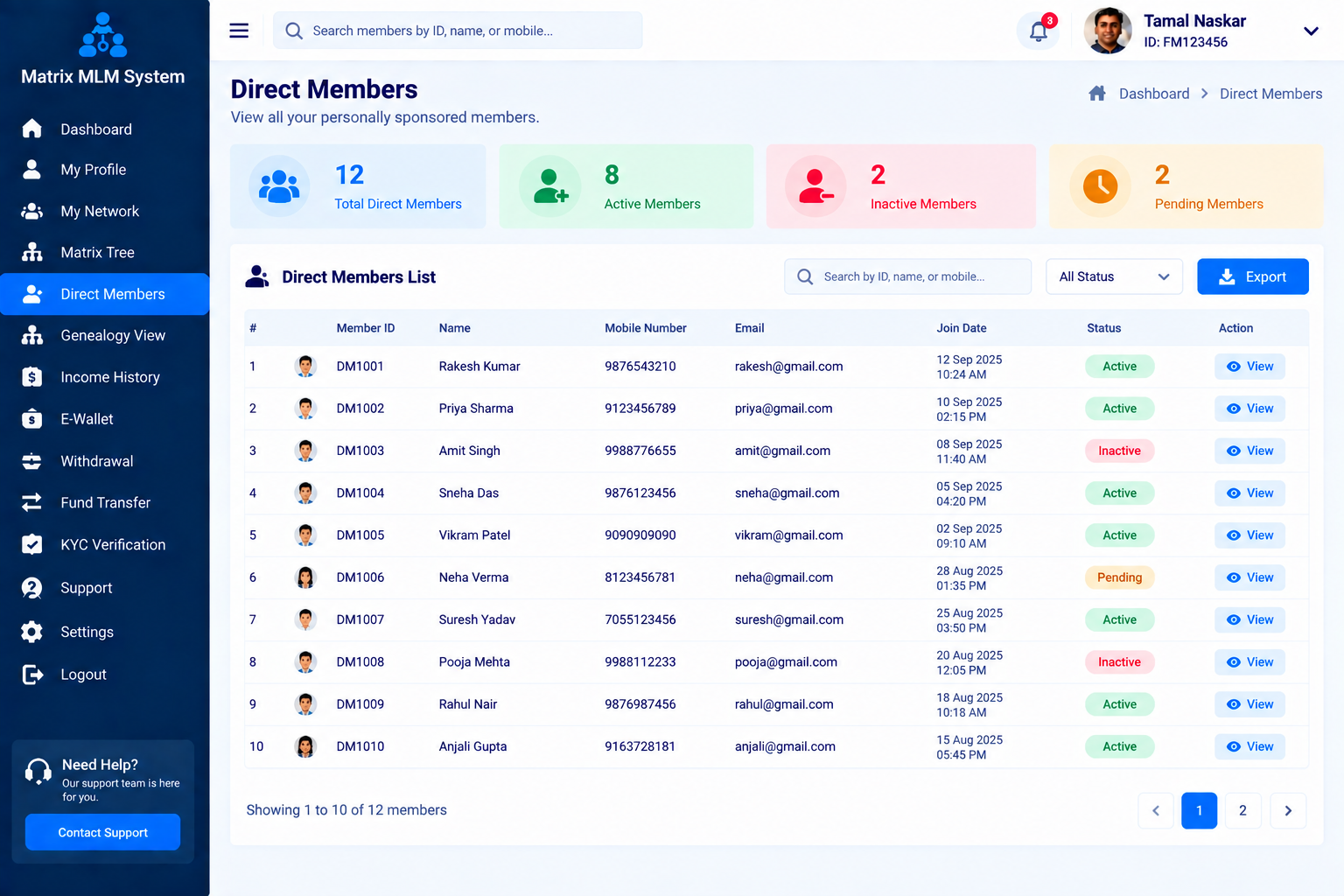Screen dimensions: 1344x896
Task: Click the Fund Transfer arrows icon
Action: pos(32,502)
